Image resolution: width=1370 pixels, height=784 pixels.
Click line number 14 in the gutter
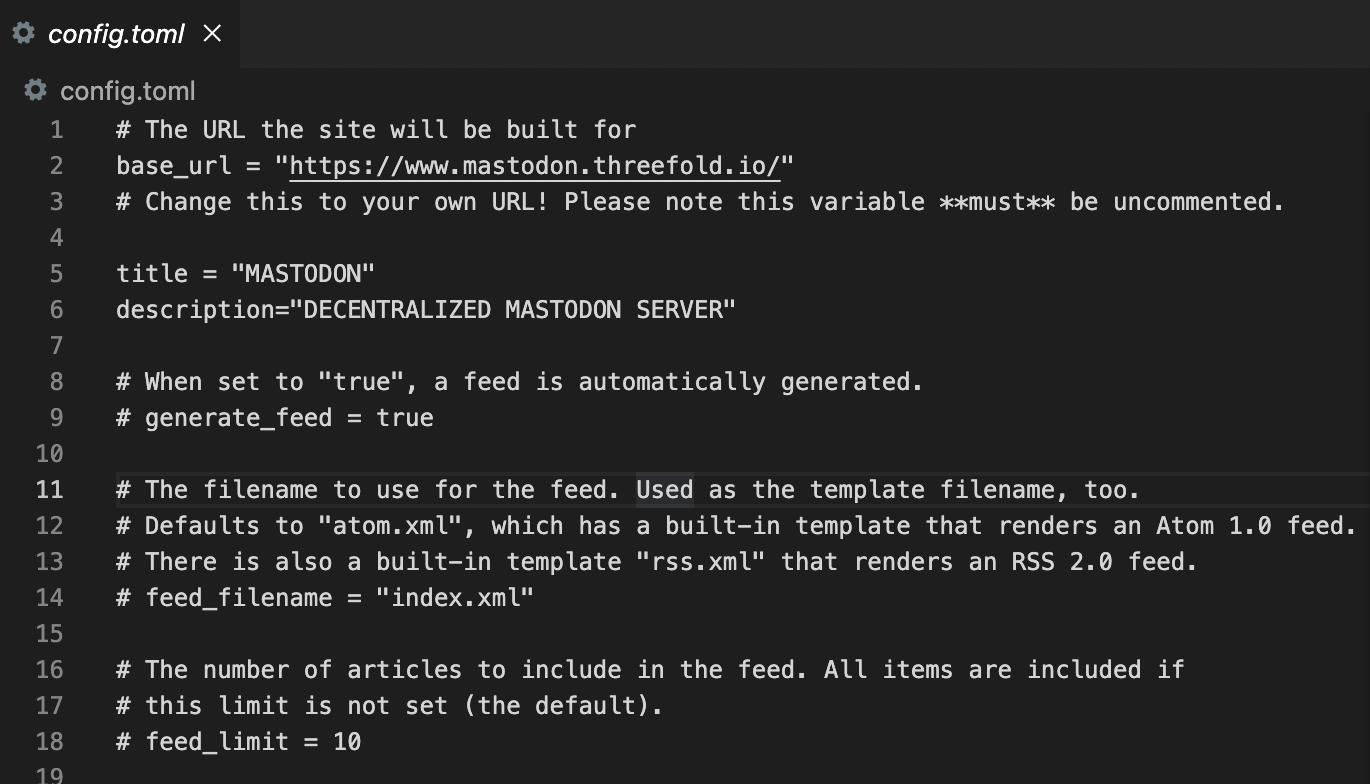pyautogui.click(x=49, y=597)
